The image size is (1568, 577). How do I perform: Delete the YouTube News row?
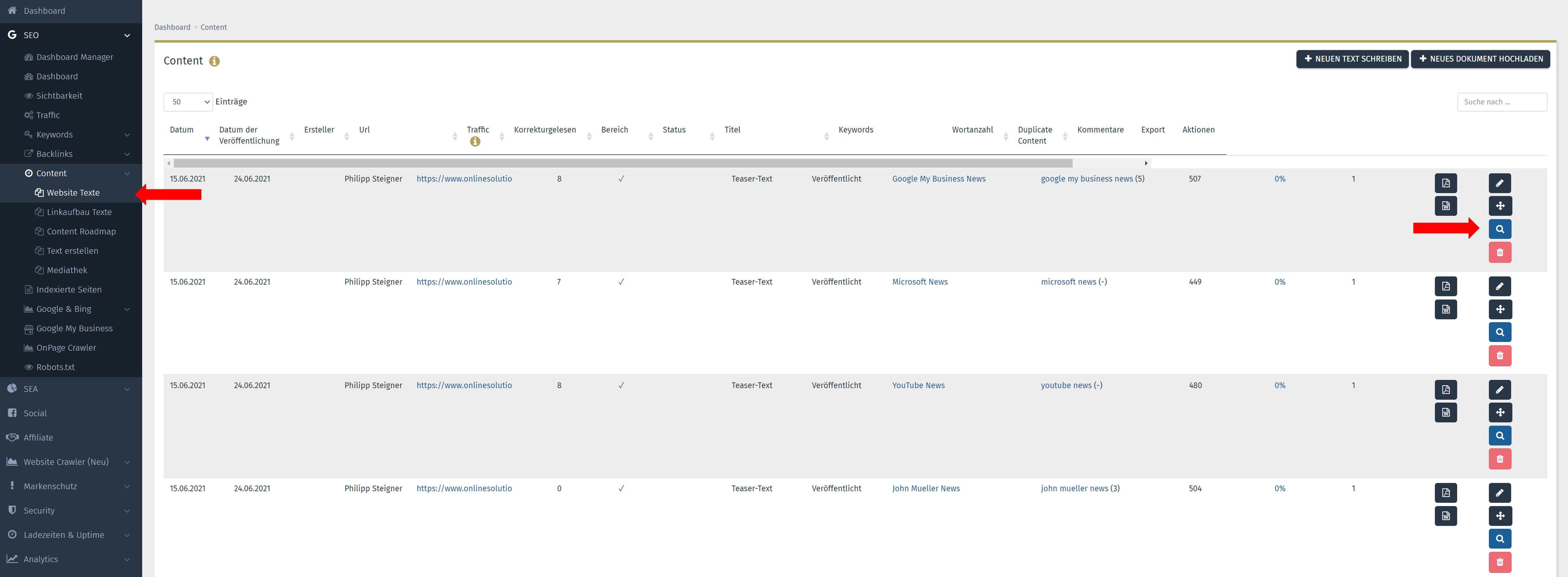[x=1500, y=459]
